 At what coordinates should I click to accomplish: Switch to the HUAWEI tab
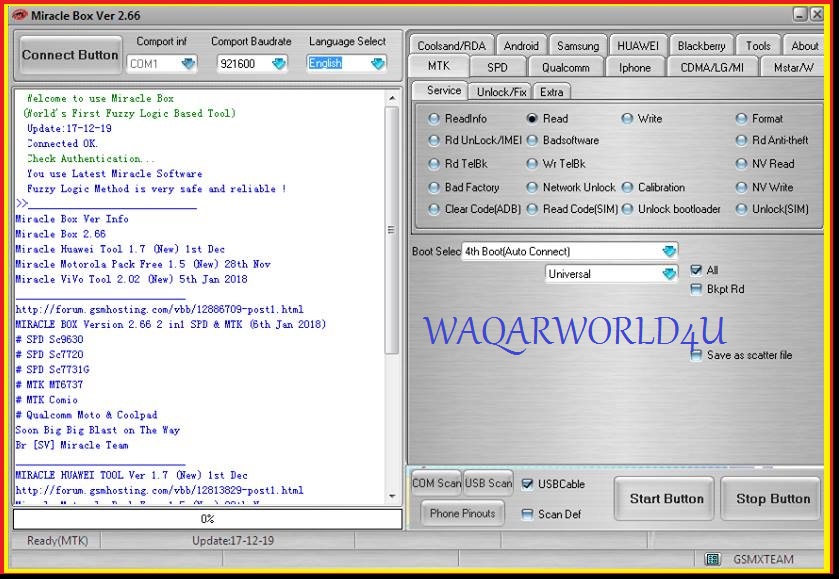click(638, 45)
